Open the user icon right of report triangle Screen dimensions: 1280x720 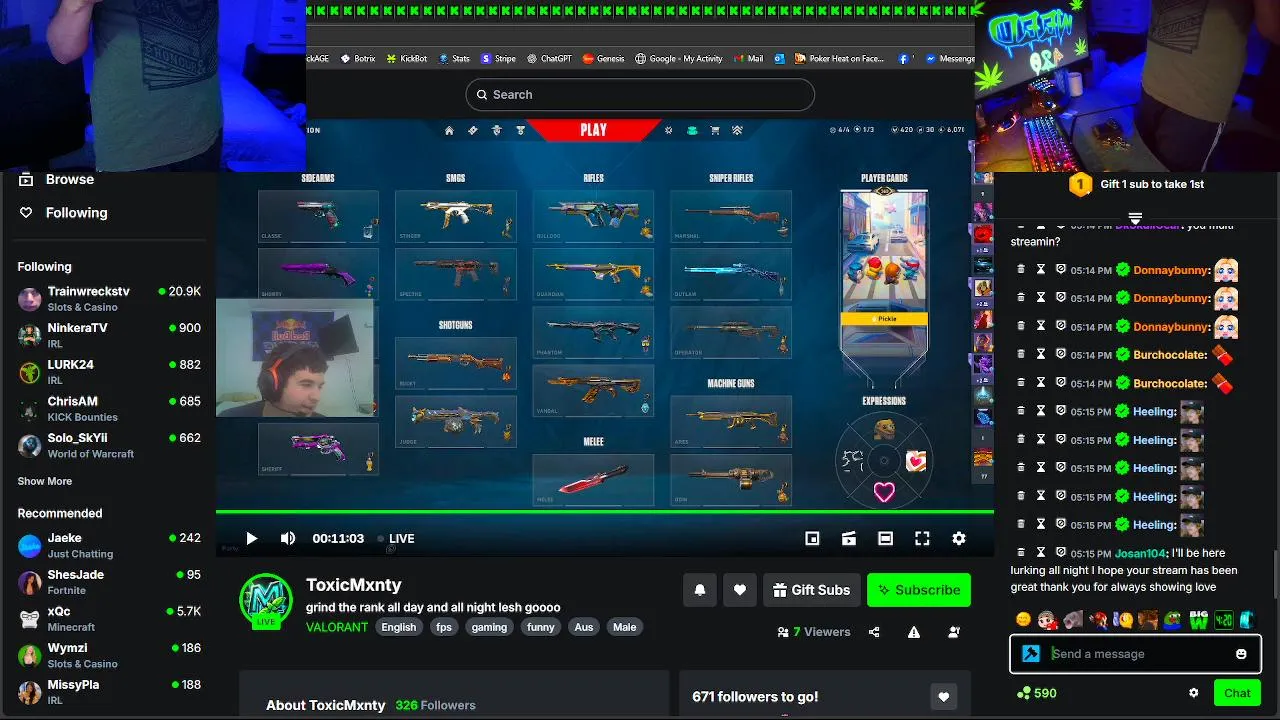(x=954, y=632)
